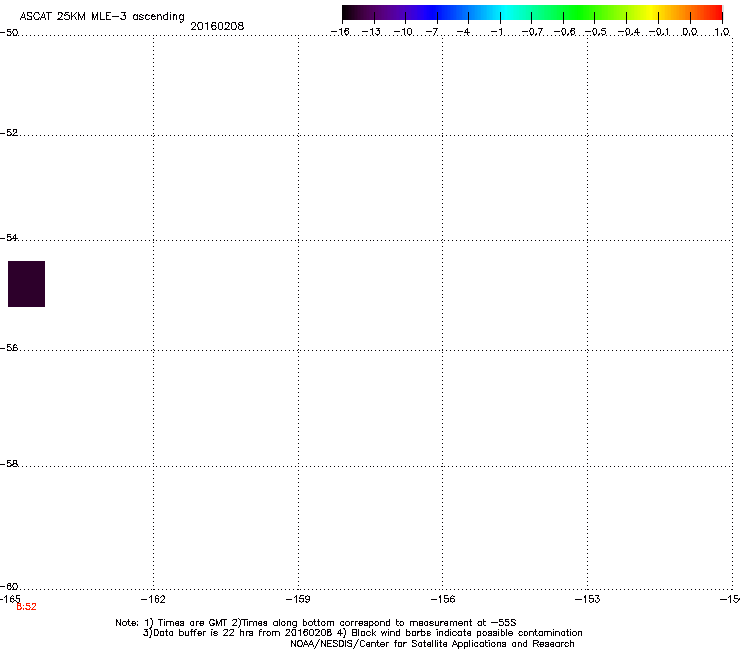
Task: Click the red 8:52 time label
Action: pos(26,607)
